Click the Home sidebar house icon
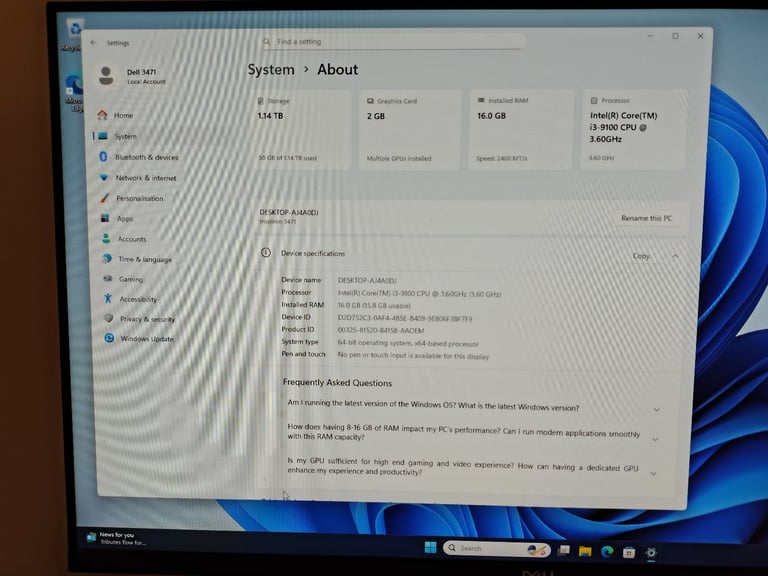768x576 pixels. pos(102,115)
